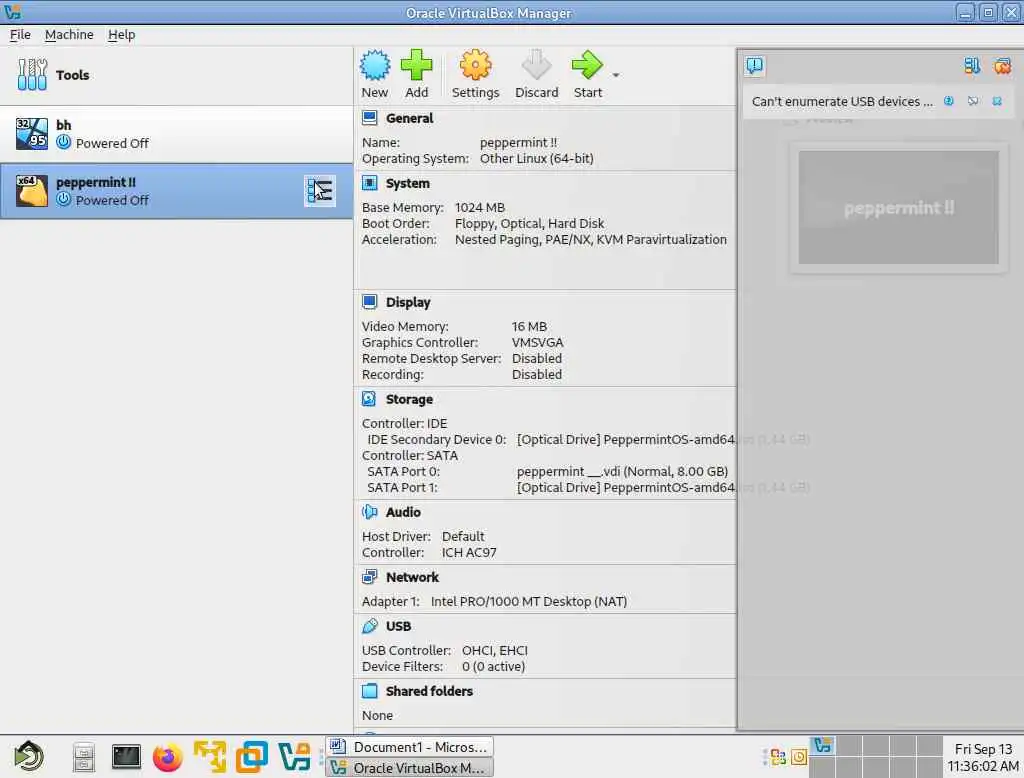Click the Audio speaker icon

click(x=370, y=512)
